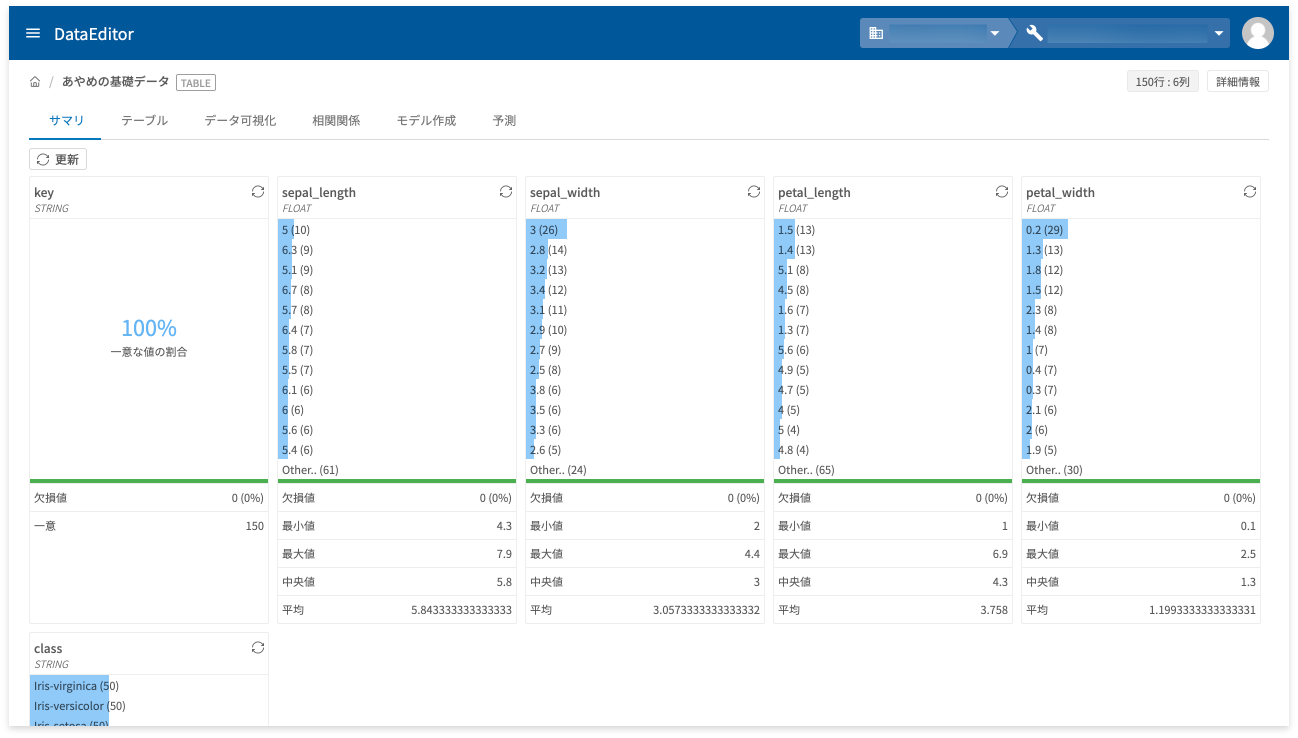Click the organization building icon
This screenshot has height=738, width=1298.
(x=876, y=33)
